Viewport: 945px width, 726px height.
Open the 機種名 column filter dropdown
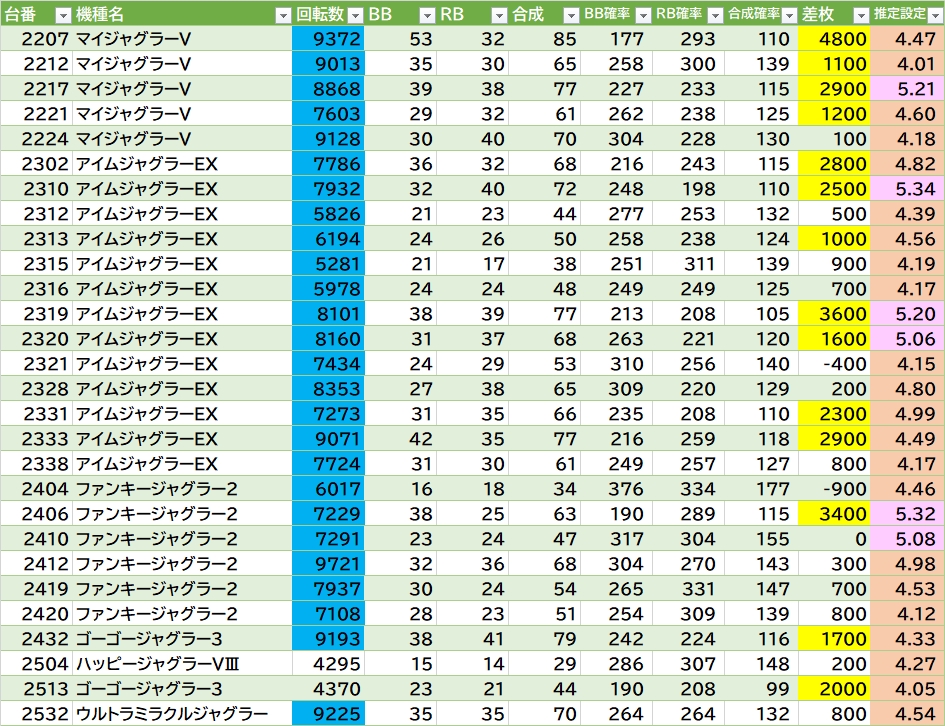pyautogui.click(x=283, y=15)
